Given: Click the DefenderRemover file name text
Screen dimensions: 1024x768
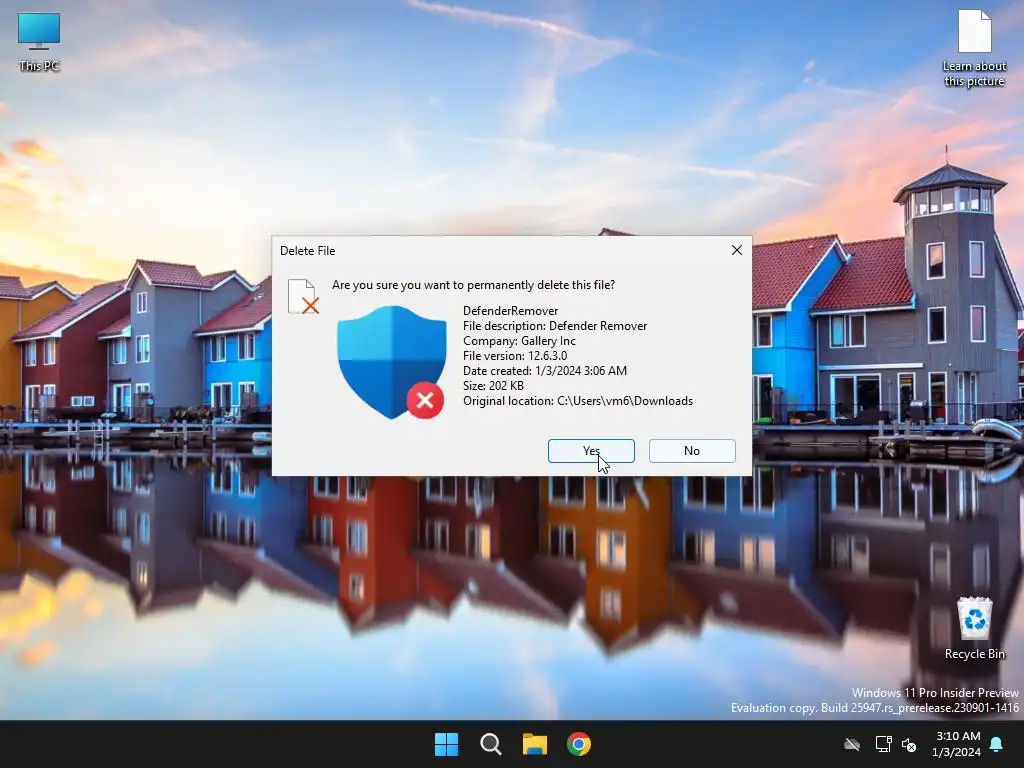Looking at the screenshot, I should (511, 311).
